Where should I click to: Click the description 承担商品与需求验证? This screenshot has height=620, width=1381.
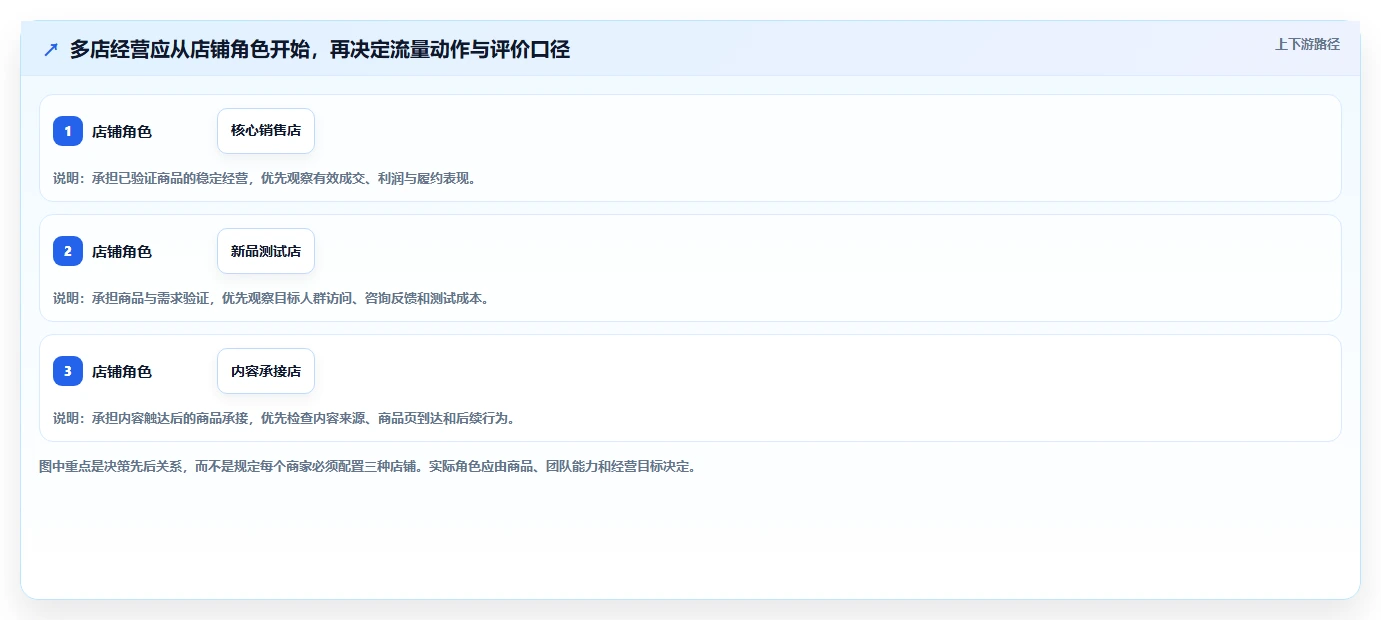[x=272, y=298]
